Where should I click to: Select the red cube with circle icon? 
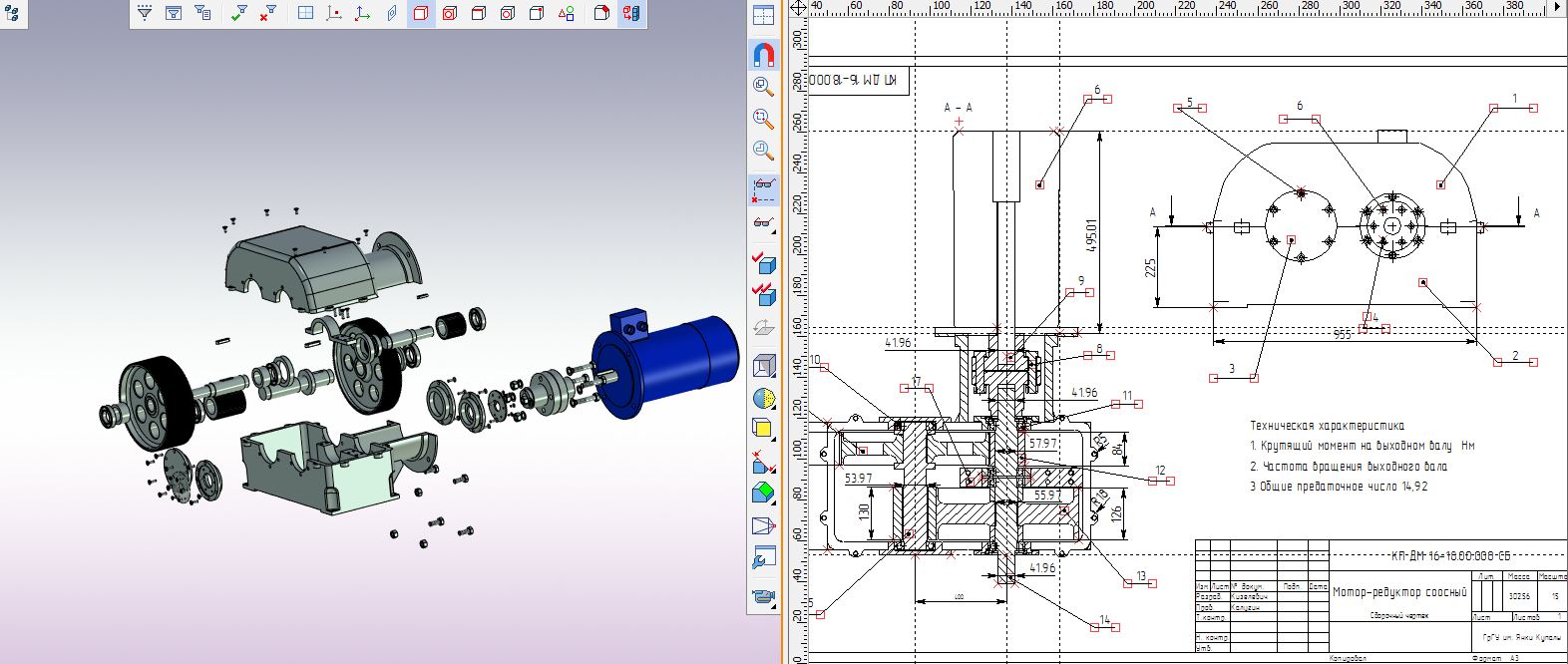tap(450, 14)
